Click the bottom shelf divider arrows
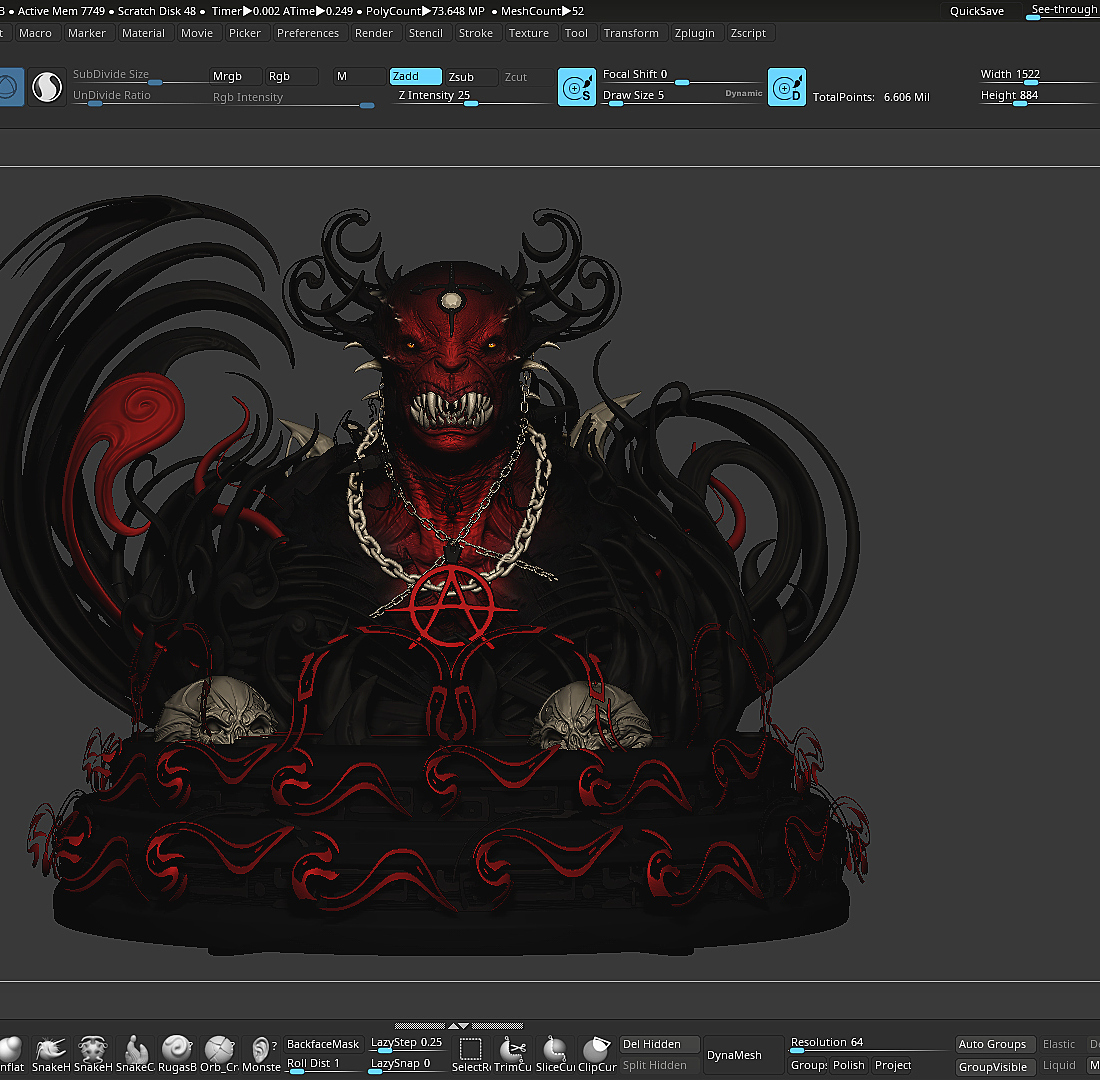1100x1080 pixels. point(459,1026)
